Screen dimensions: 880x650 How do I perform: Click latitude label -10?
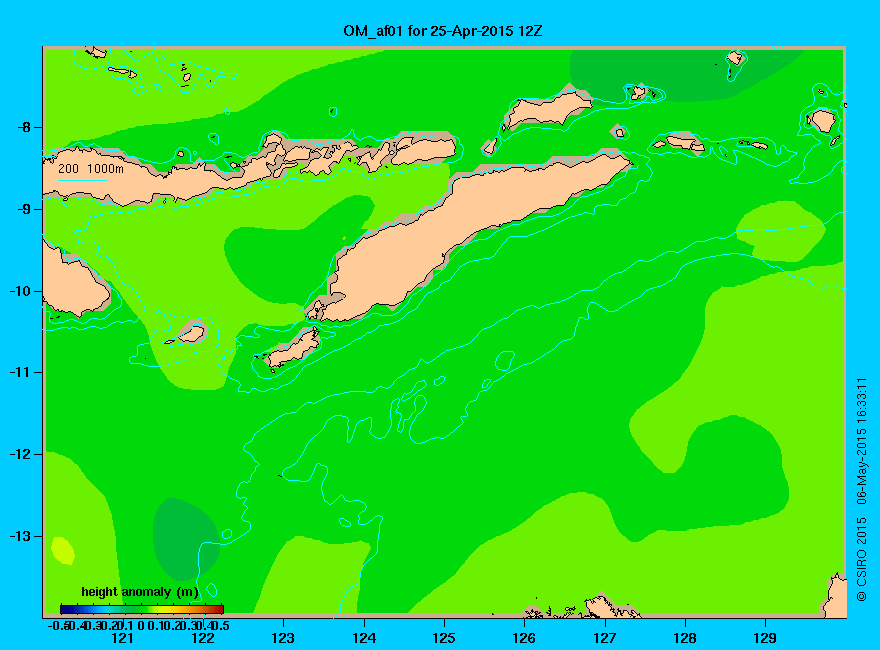click(20, 291)
